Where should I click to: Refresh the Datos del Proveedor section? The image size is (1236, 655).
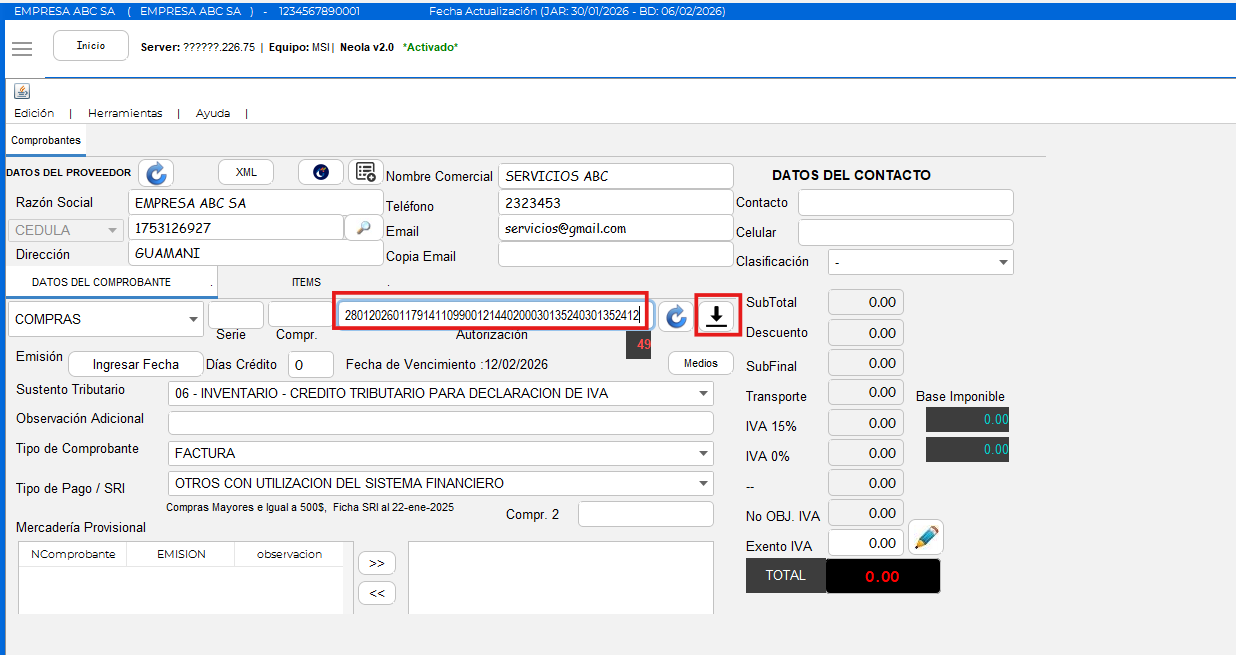tap(156, 173)
